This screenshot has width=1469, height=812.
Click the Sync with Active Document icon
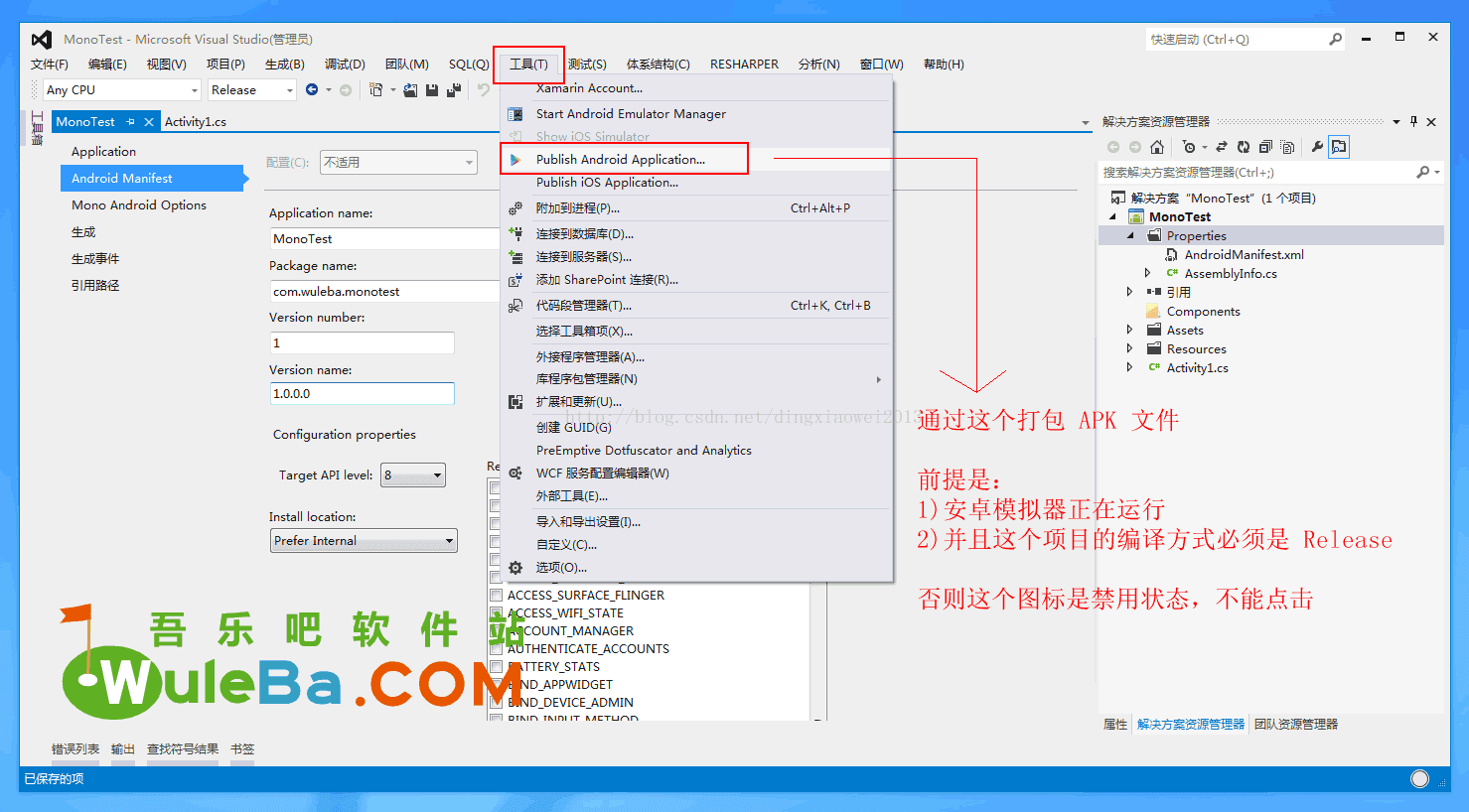click(1222, 147)
